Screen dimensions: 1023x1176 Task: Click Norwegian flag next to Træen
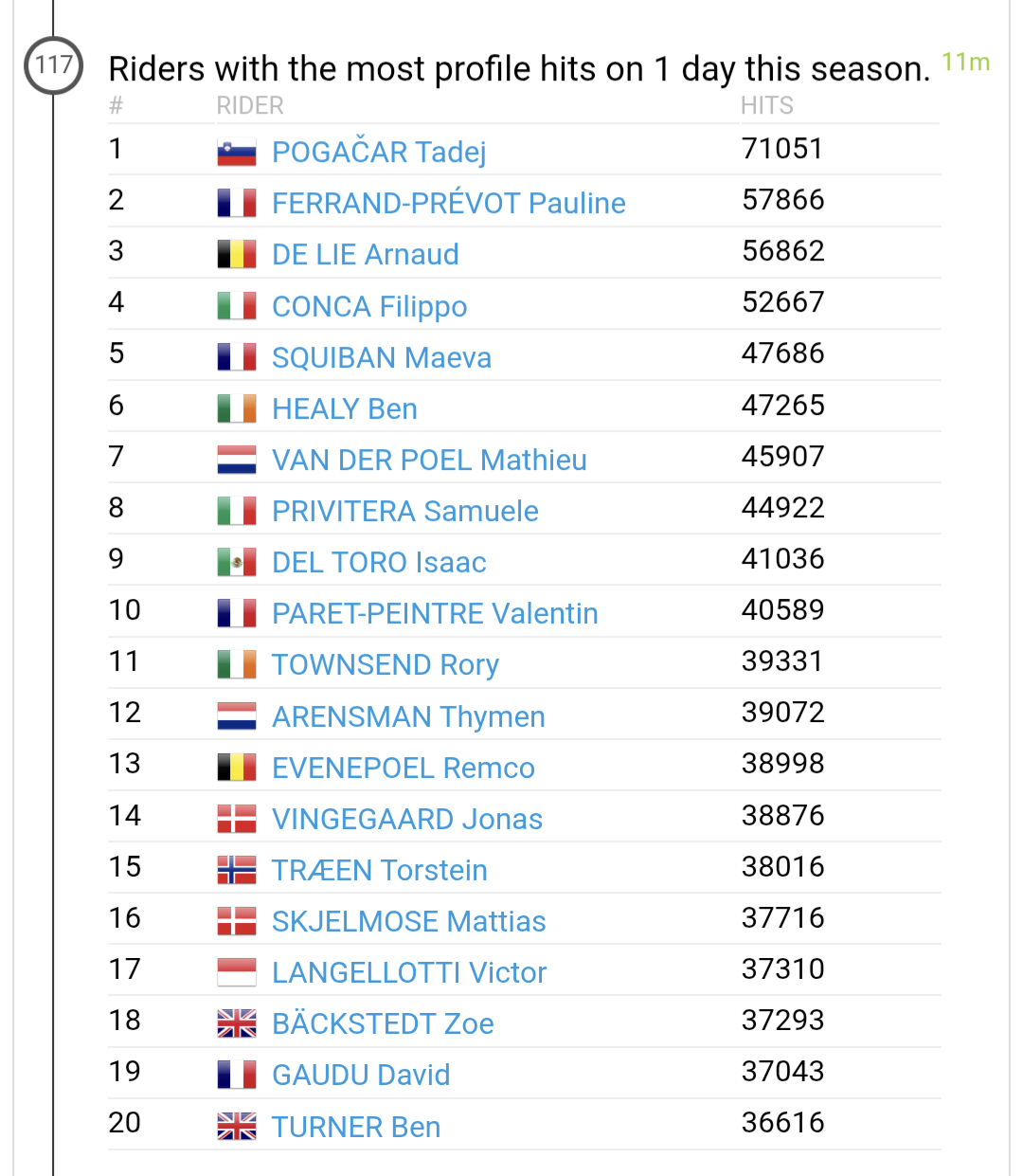pyautogui.click(x=236, y=870)
